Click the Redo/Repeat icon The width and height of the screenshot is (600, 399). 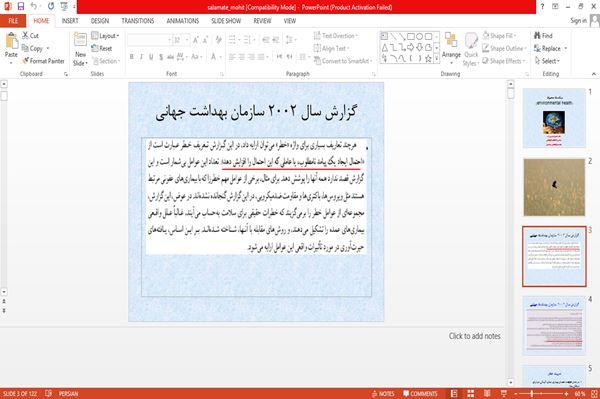tap(51, 7)
